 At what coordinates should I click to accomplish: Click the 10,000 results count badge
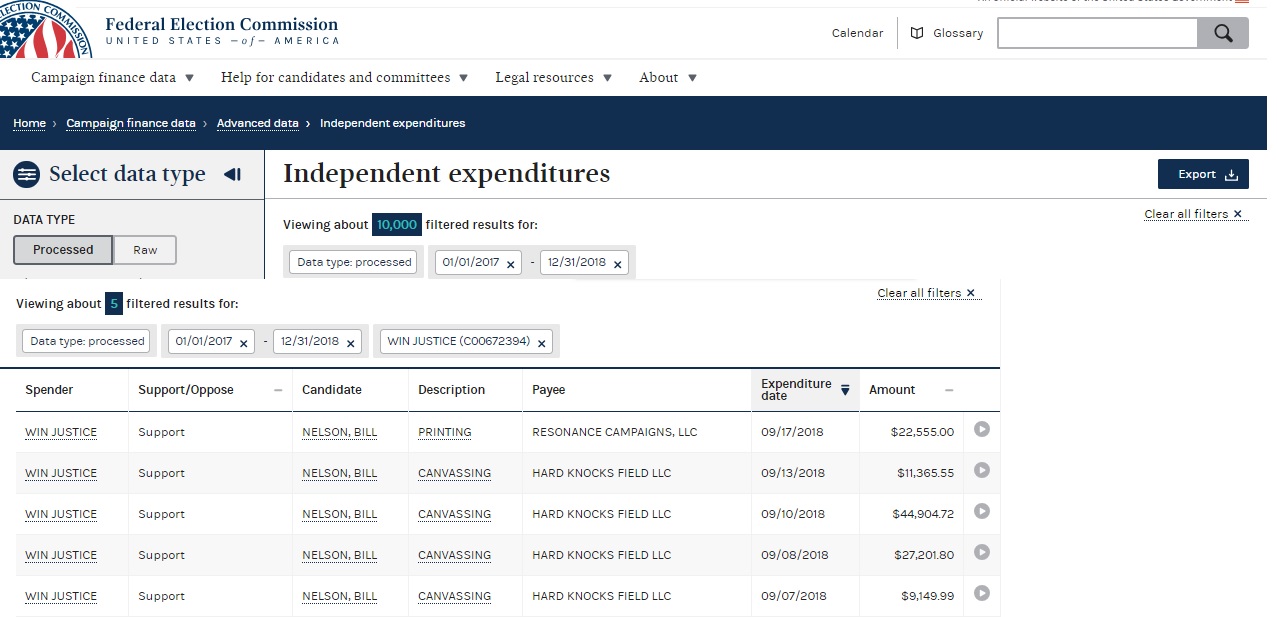(x=397, y=225)
